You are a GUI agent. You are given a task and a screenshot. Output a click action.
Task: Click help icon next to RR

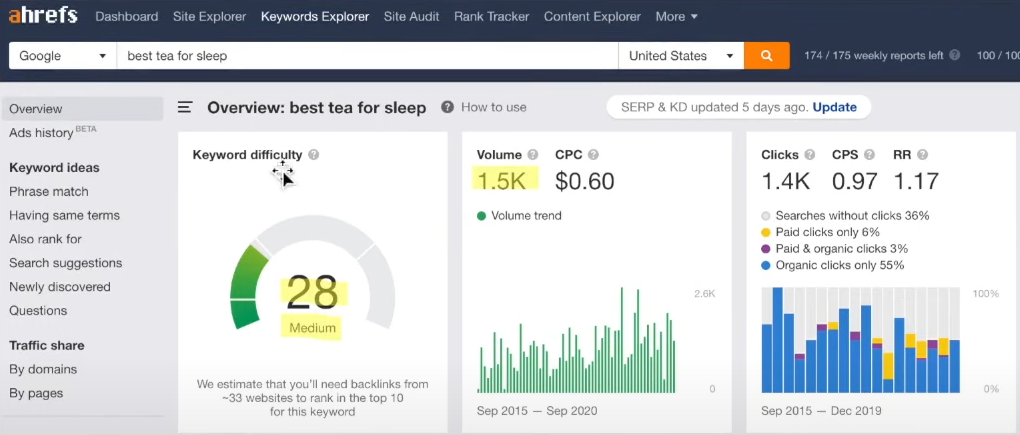click(x=922, y=155)
